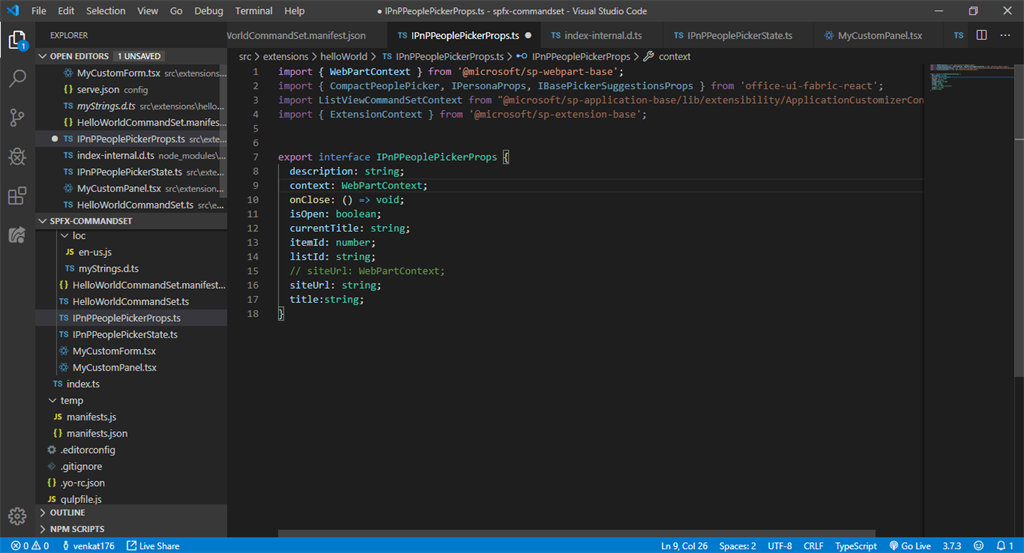This screenshot has width=1024, height=553.
Task: Select language mode TypeScript indicator
Action: click(x=856, y=546)
